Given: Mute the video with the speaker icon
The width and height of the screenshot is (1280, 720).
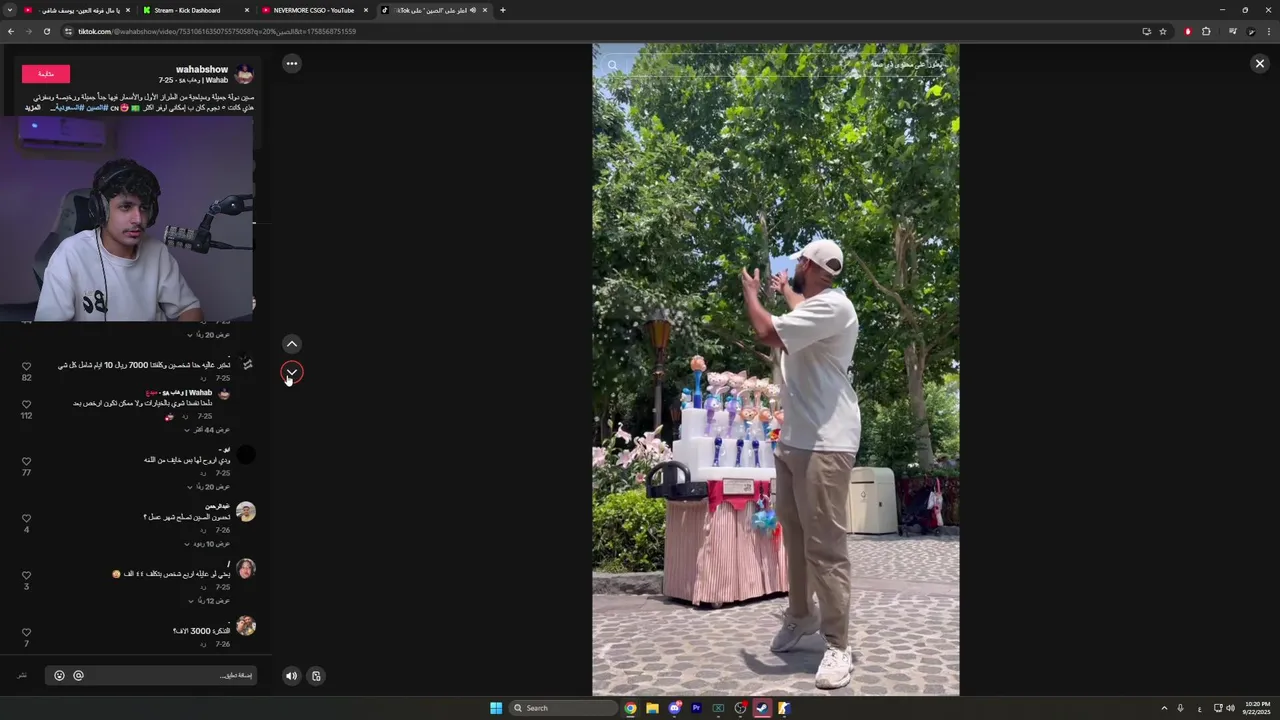Looking at the screenshot, I should [291, 676].
